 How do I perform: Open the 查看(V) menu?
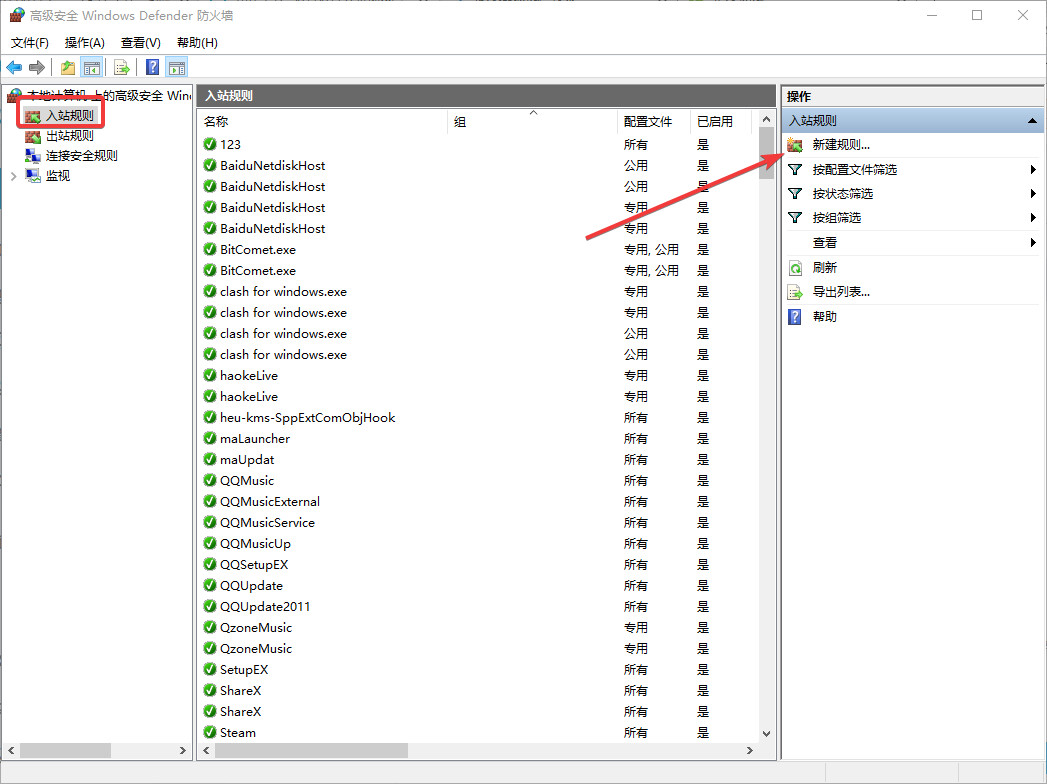(140, 43)
